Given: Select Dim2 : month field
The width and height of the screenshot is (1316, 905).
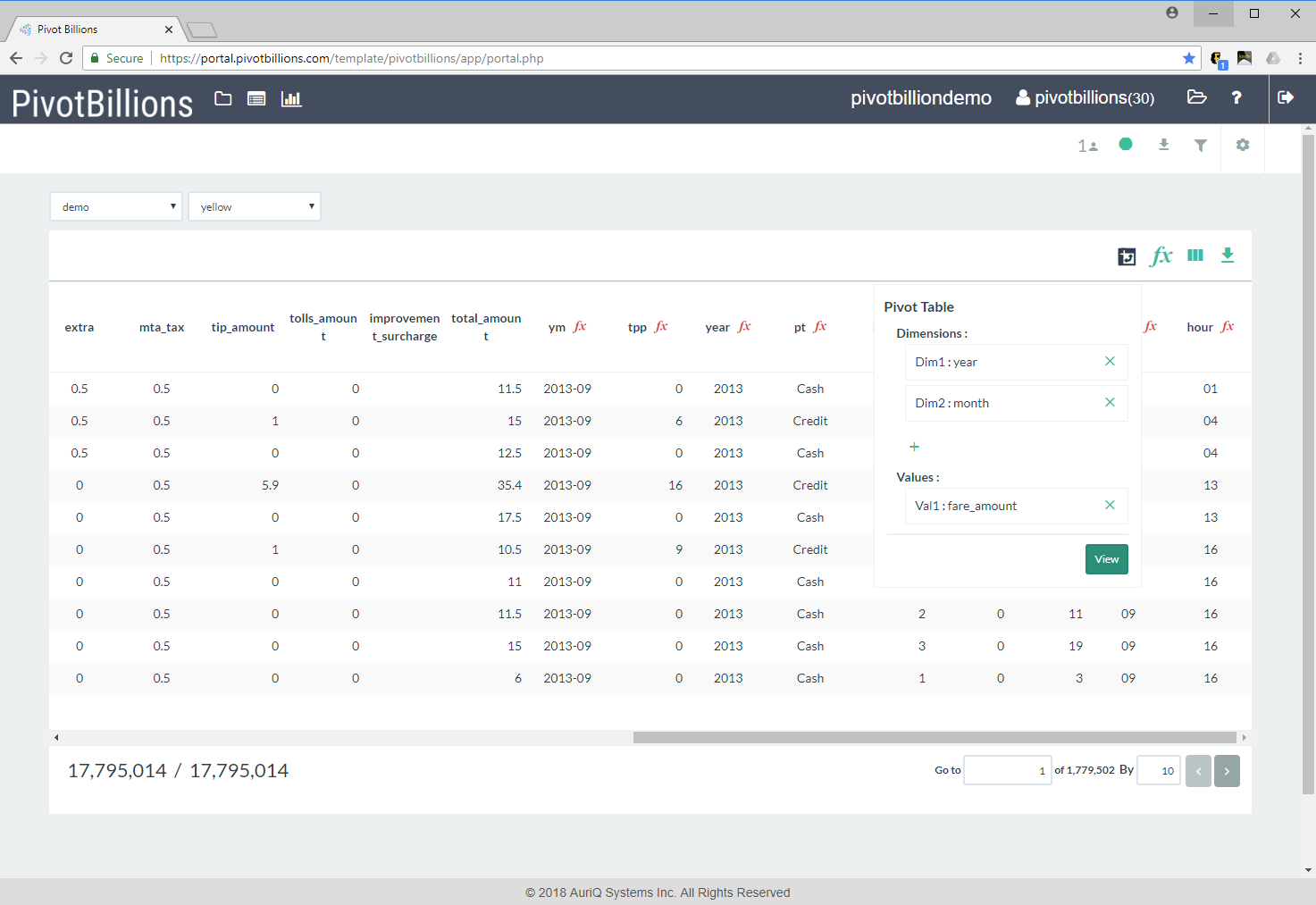Looking at the screenshot, I should [1016, 403].
